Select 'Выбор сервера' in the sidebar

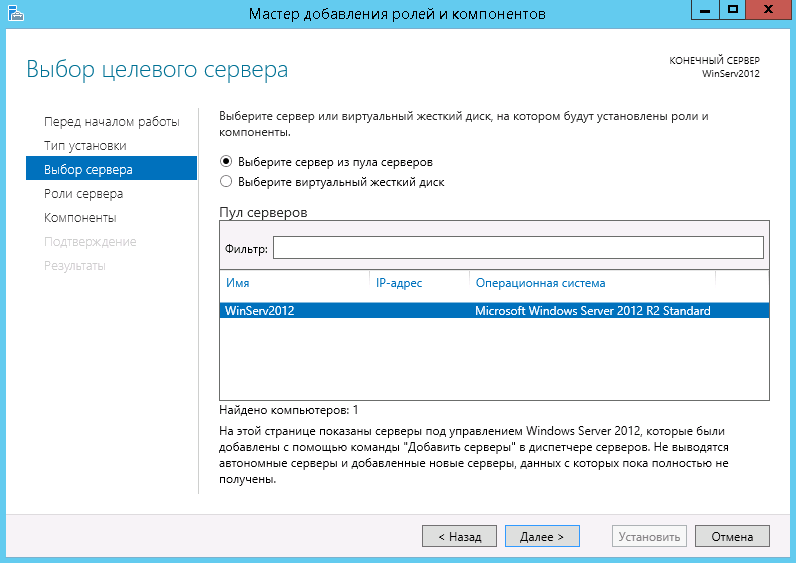click(x=88, y=170)
